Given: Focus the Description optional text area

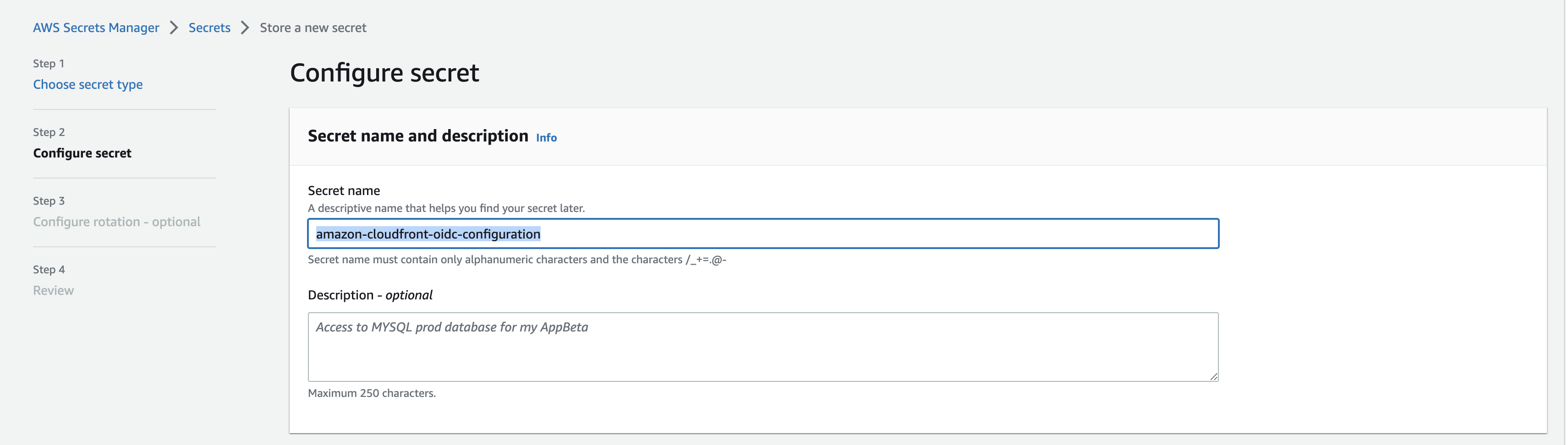Looking at the screenshot, I should point(763,347).
